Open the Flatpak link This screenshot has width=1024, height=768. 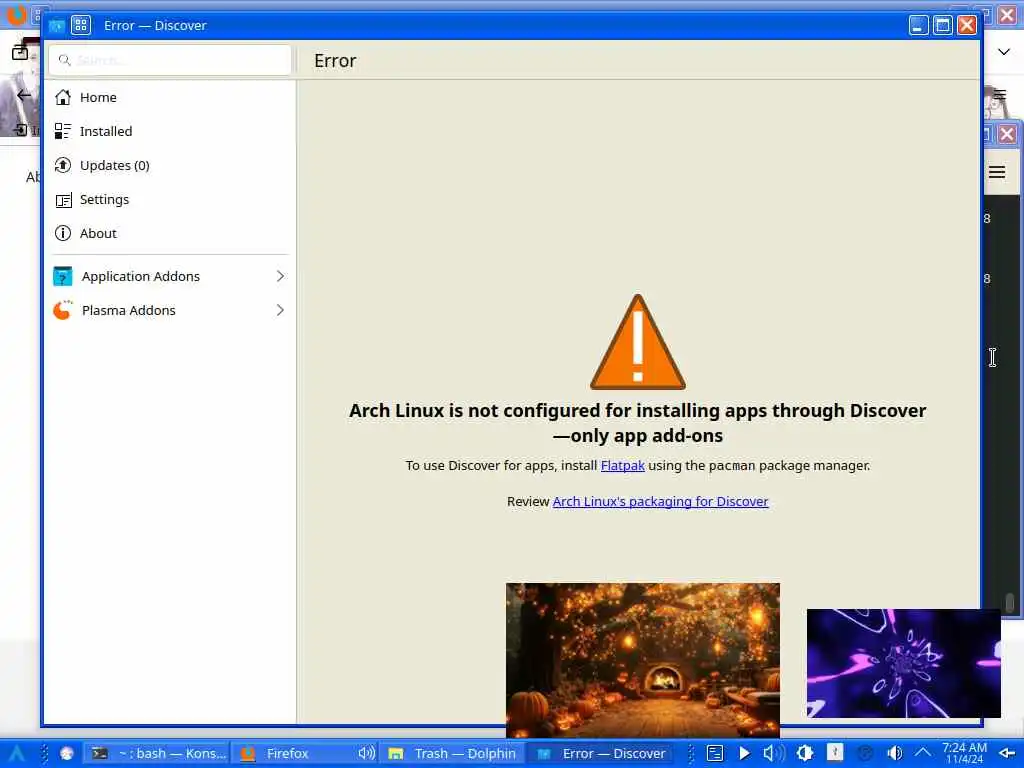click(622, 466)
